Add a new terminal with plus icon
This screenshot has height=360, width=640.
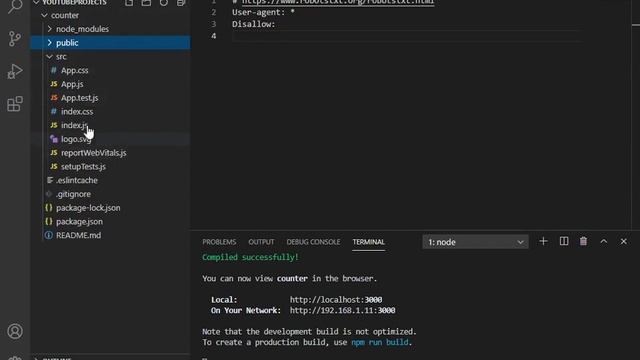(x=543, y=241)
